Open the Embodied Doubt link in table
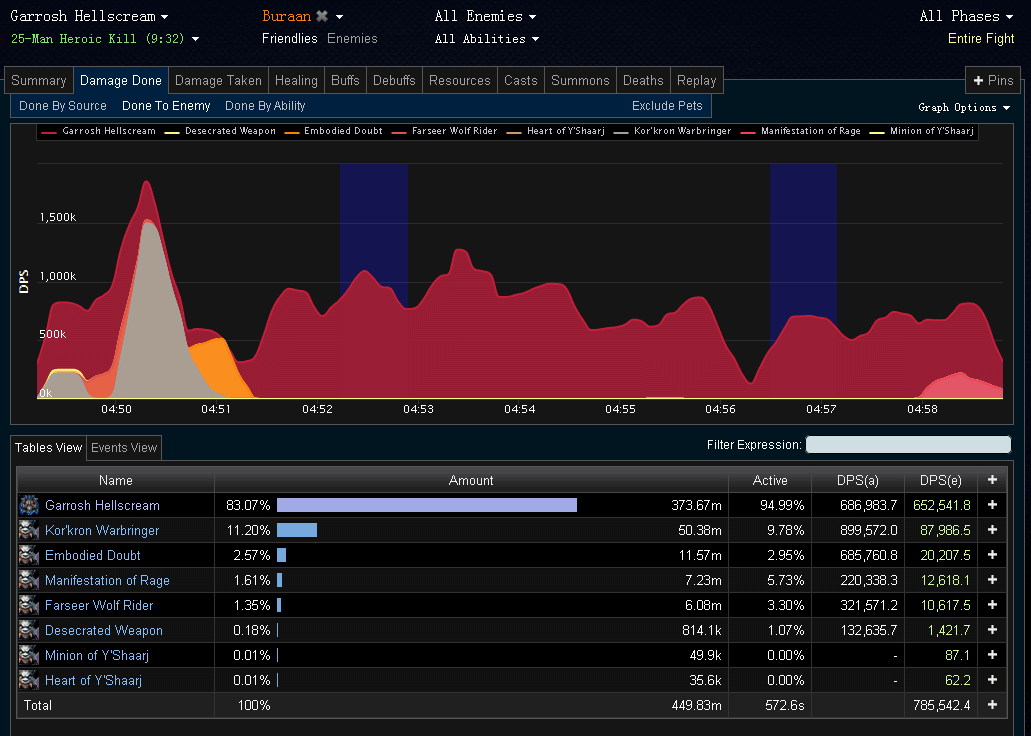Screen dimensions: 1031x736 [x=92, y=556]
